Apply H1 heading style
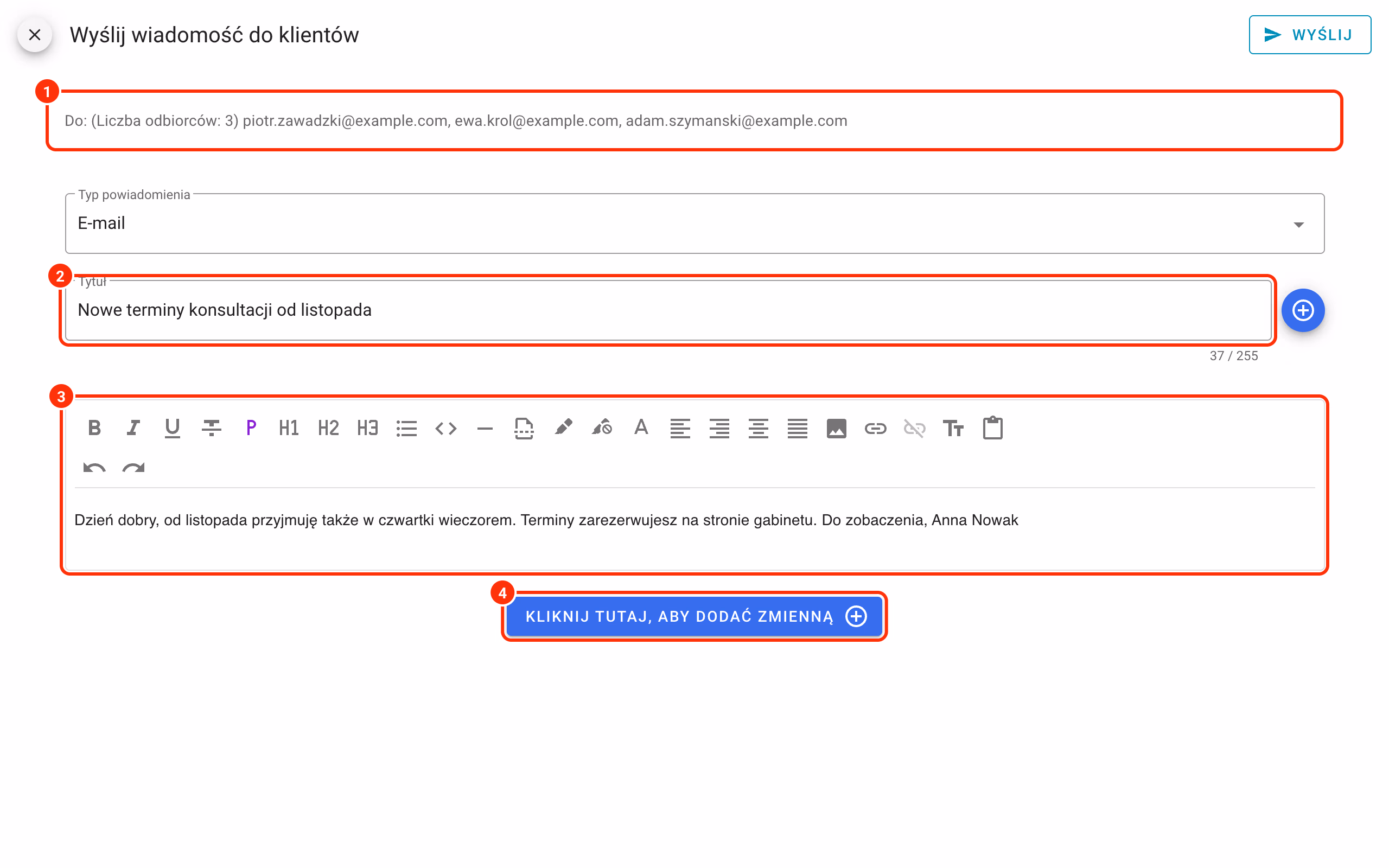1389x868 pixels. click(x=289, y=428)
